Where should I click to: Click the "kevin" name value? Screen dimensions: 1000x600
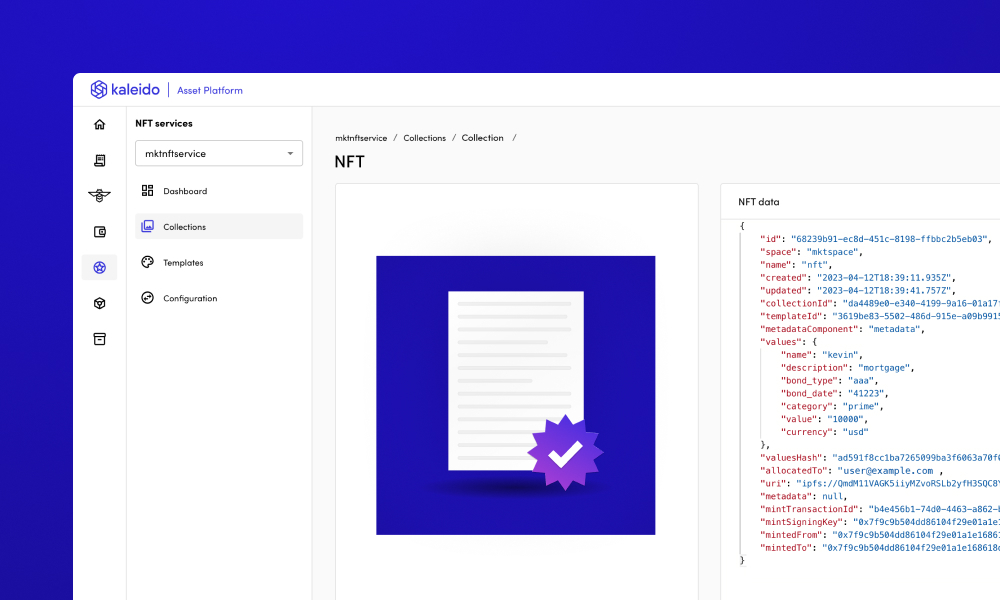pos(840,355)
